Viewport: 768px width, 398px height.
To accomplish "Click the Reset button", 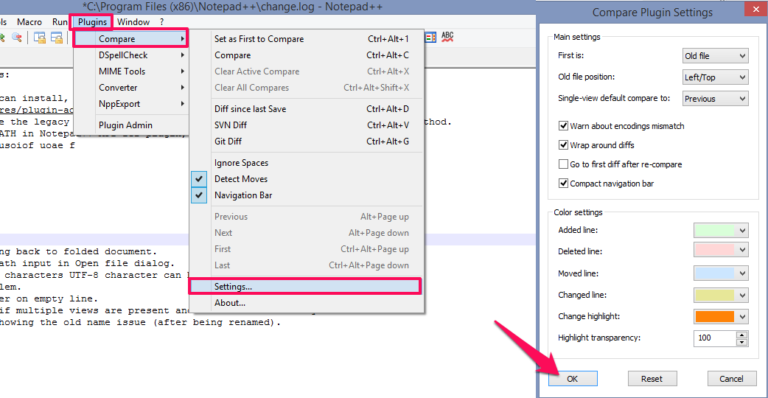I will tap(652, 378).
